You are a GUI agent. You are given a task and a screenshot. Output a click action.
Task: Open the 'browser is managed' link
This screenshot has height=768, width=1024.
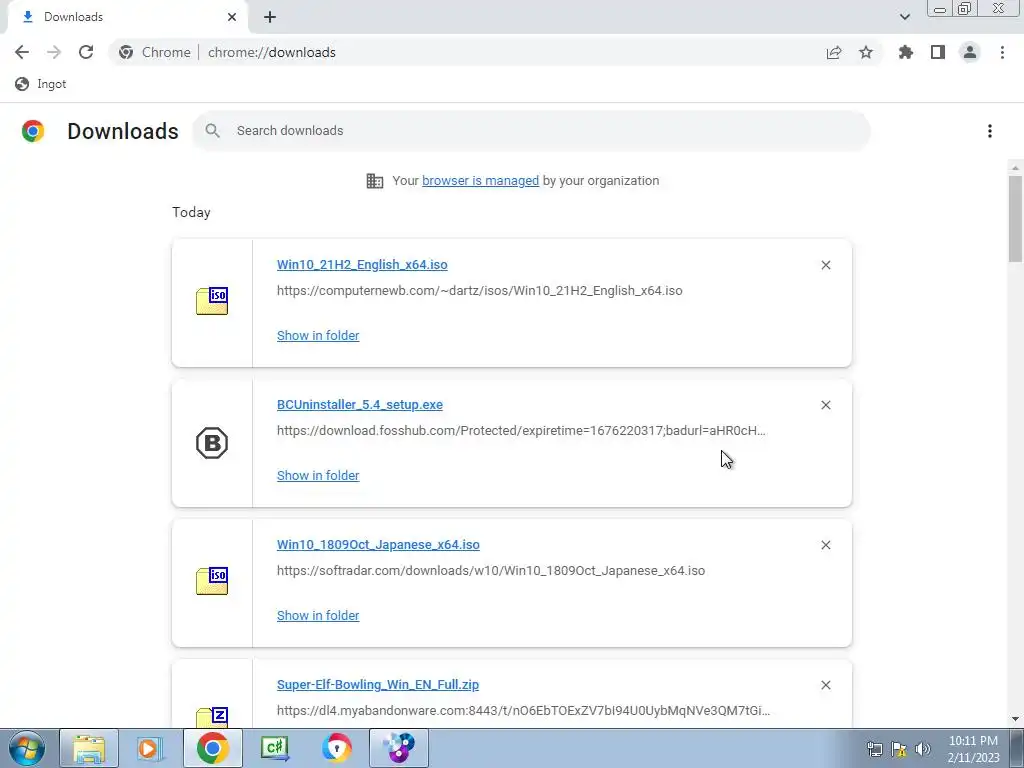pos(480,181)
